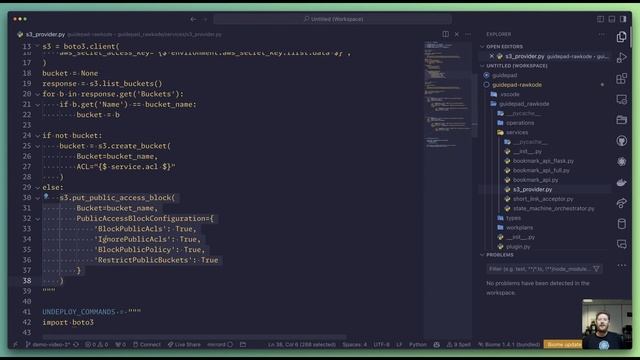Open the Live Share activity bar icon
640x360 pixels.
click(x=621, y=203)
